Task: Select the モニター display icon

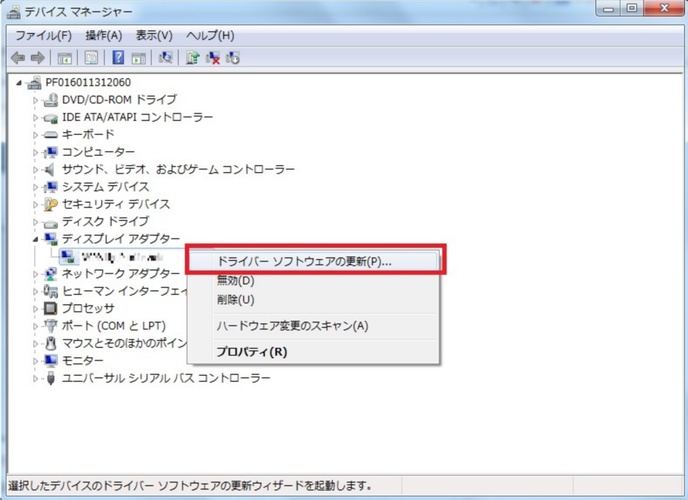Action: [x=50, y=361]
